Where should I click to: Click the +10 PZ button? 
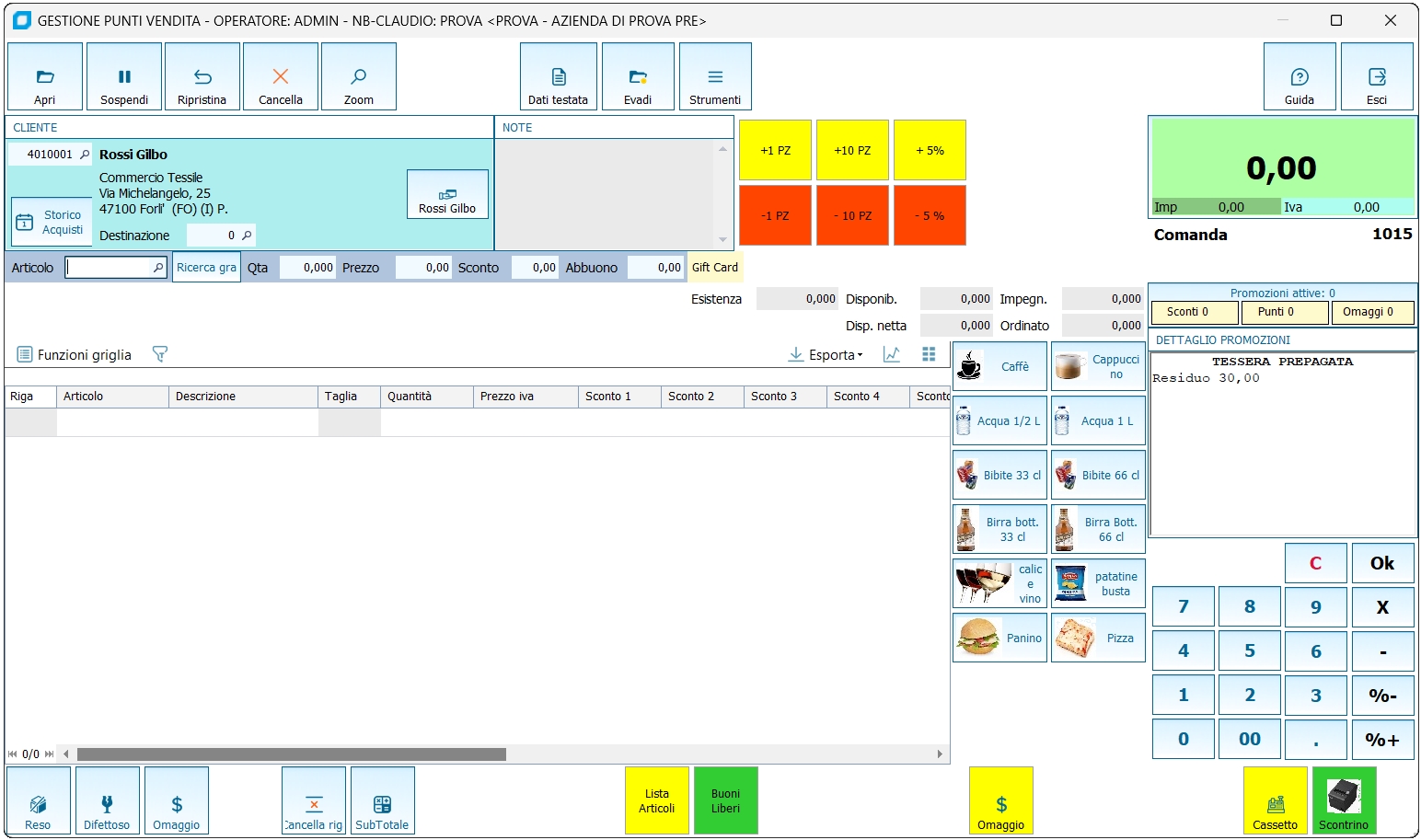(852, 150)
